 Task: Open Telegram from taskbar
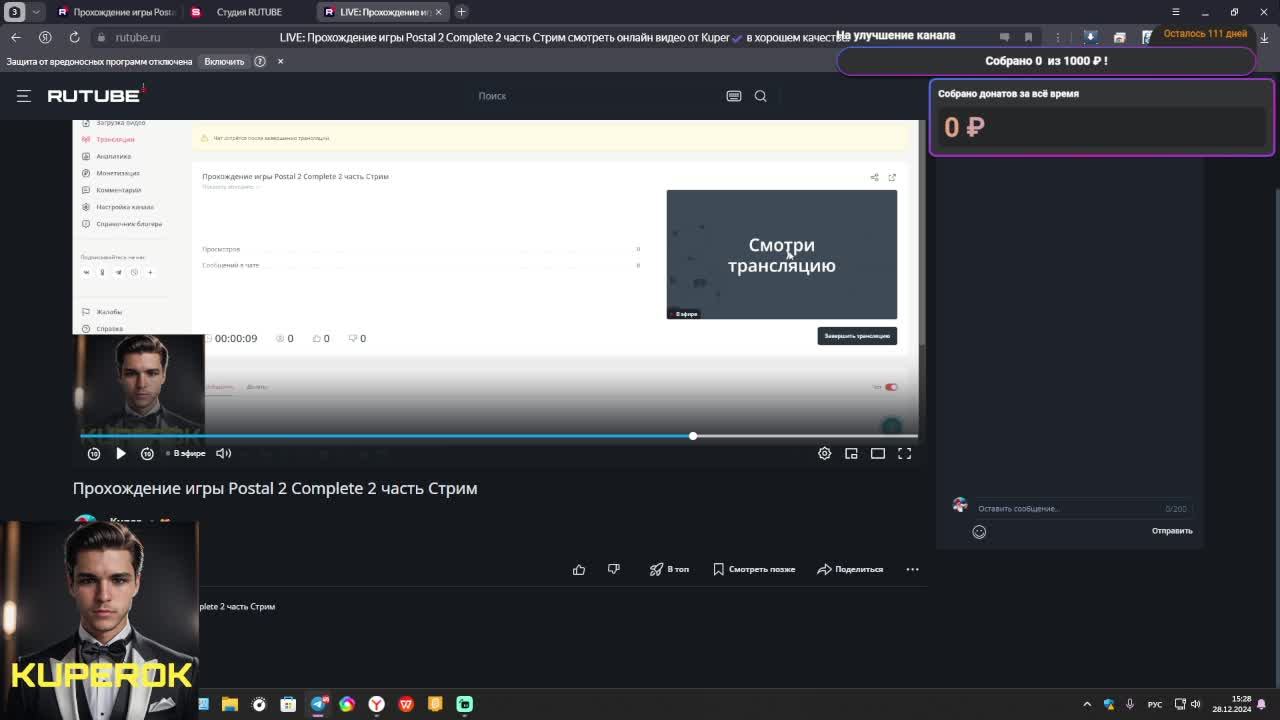[318, 704]
